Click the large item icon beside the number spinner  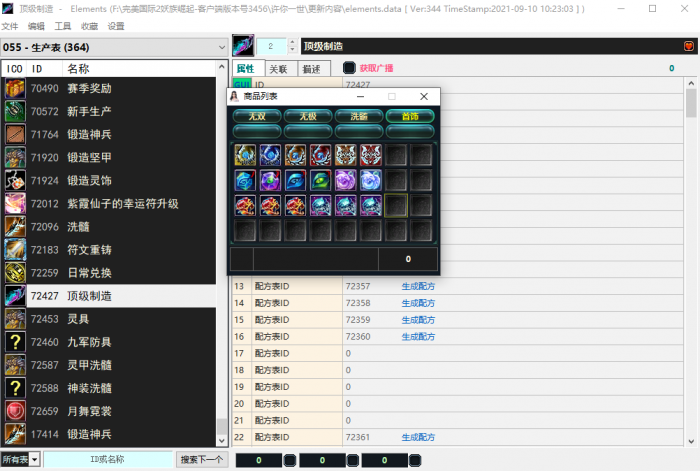tap(243, 46)
